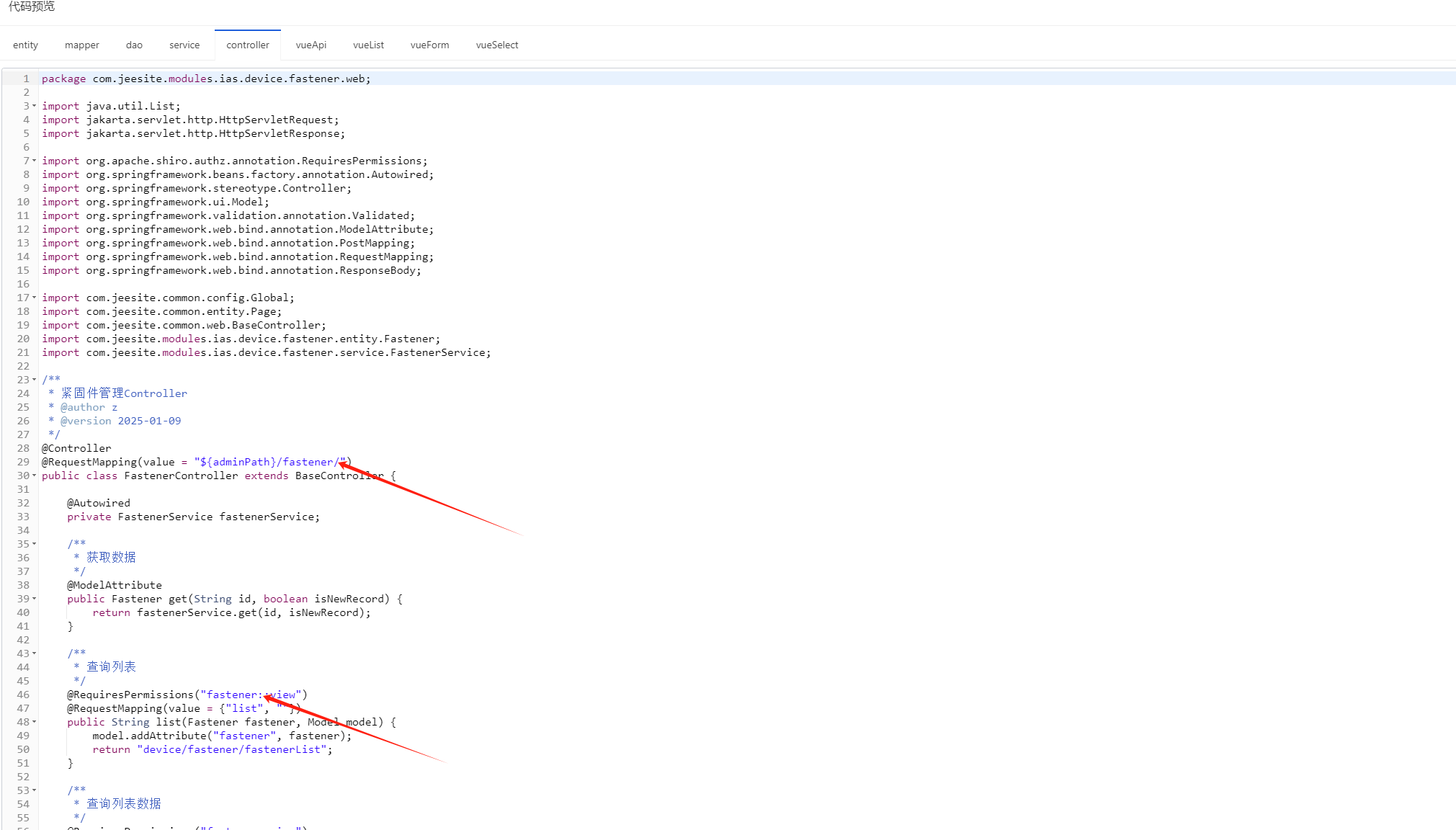Open the vueList tab
The height and width of the screenshot is (830, 1456).
point(368,45)
